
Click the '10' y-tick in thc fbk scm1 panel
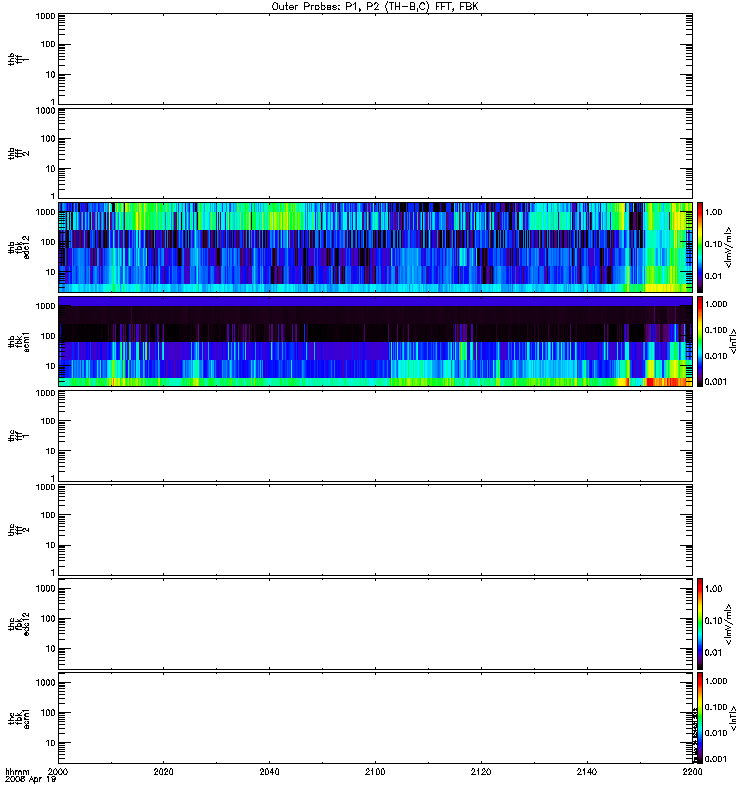50,743
